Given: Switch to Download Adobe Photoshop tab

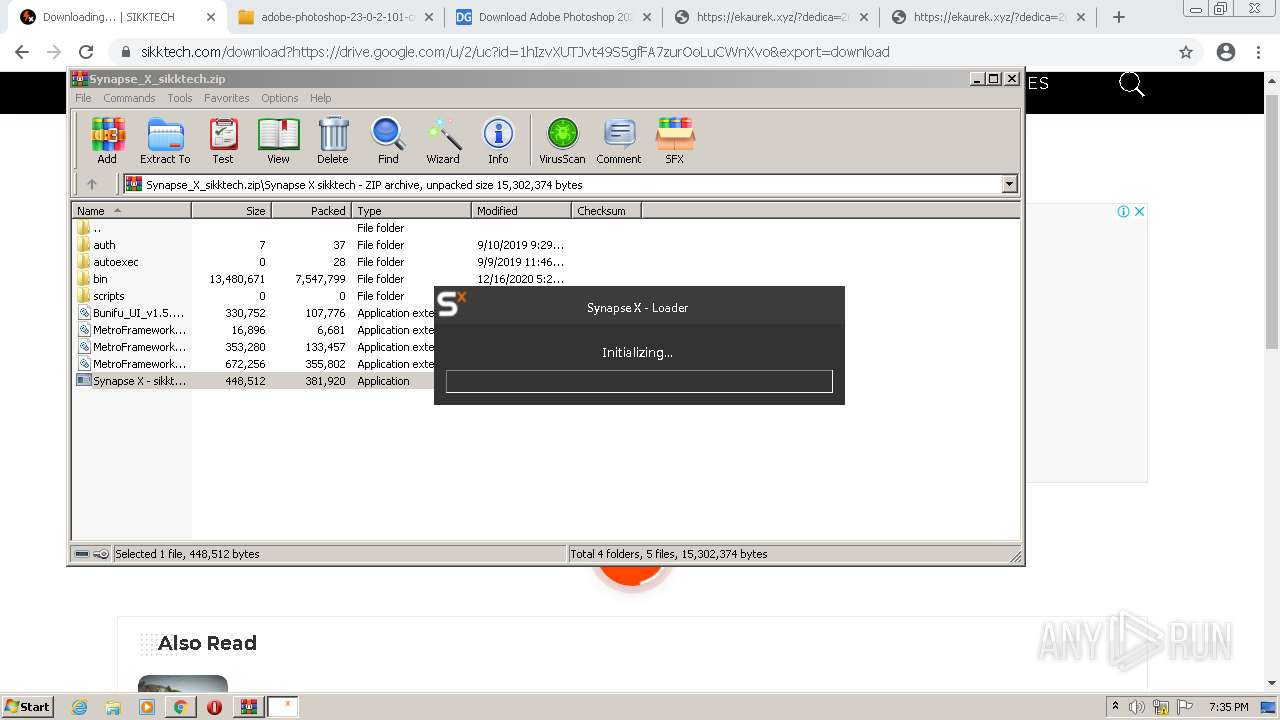Looking at the screenshot, I should click(553, 17).
